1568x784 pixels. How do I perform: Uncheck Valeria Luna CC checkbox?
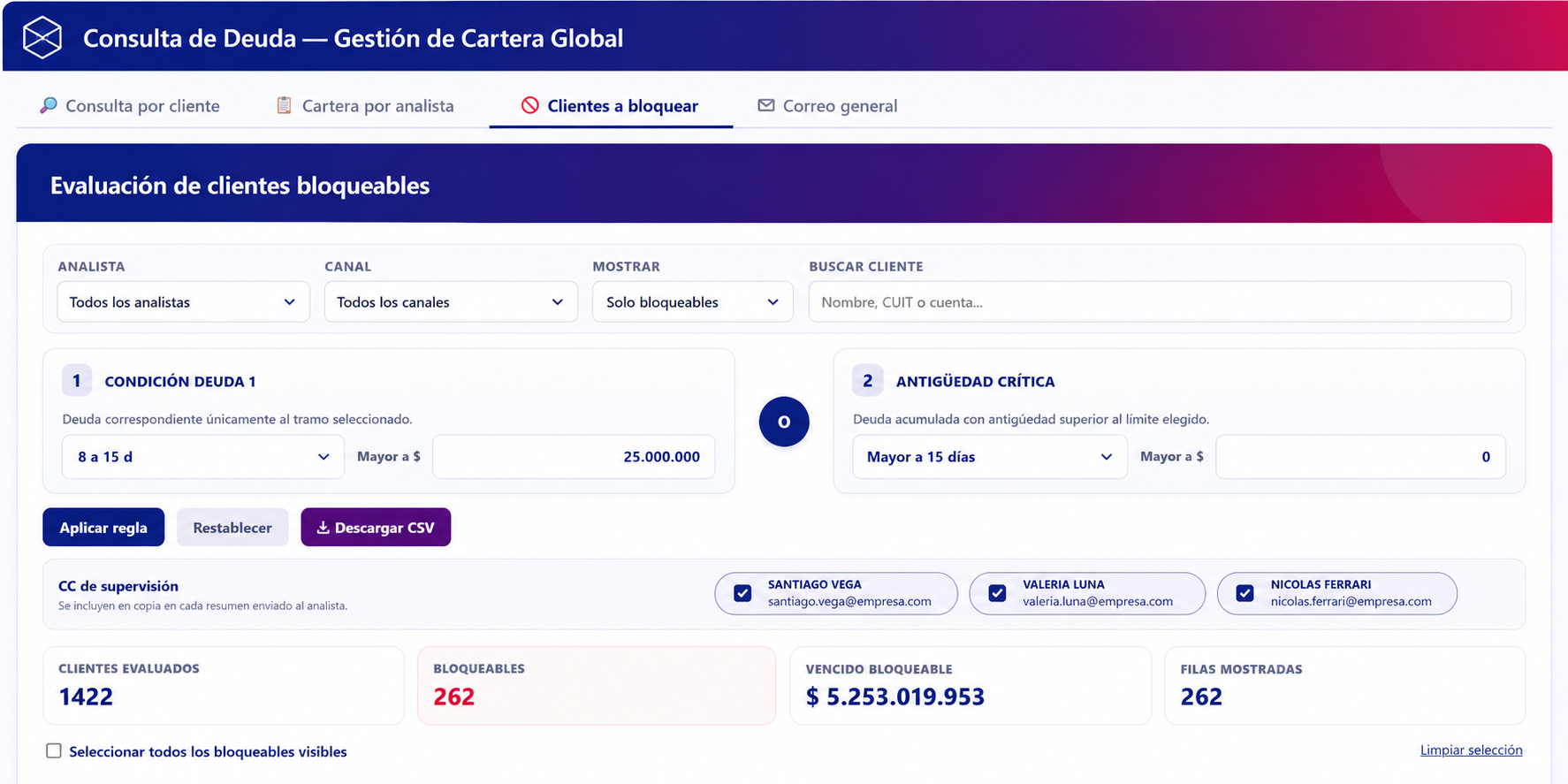[x=997, y=593]
